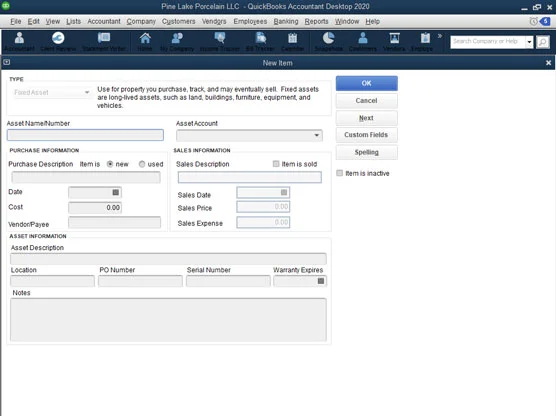Open Snapshots pie chart icon
556x416 pixels.
click(329, 41)
